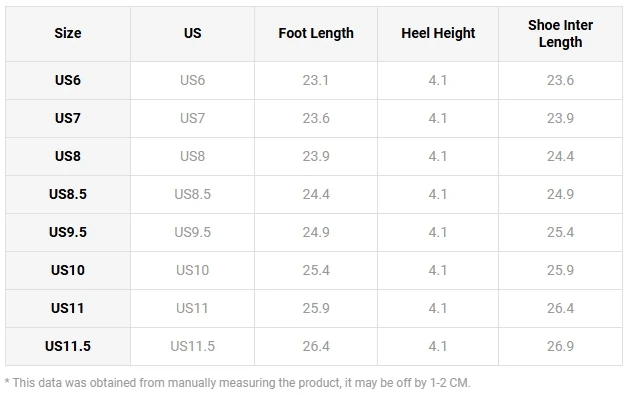The height and width of the screenshot is (396, 629).
Task: Click shoe inter length value 23.6 for US6
Action: [x=560, y=80]
